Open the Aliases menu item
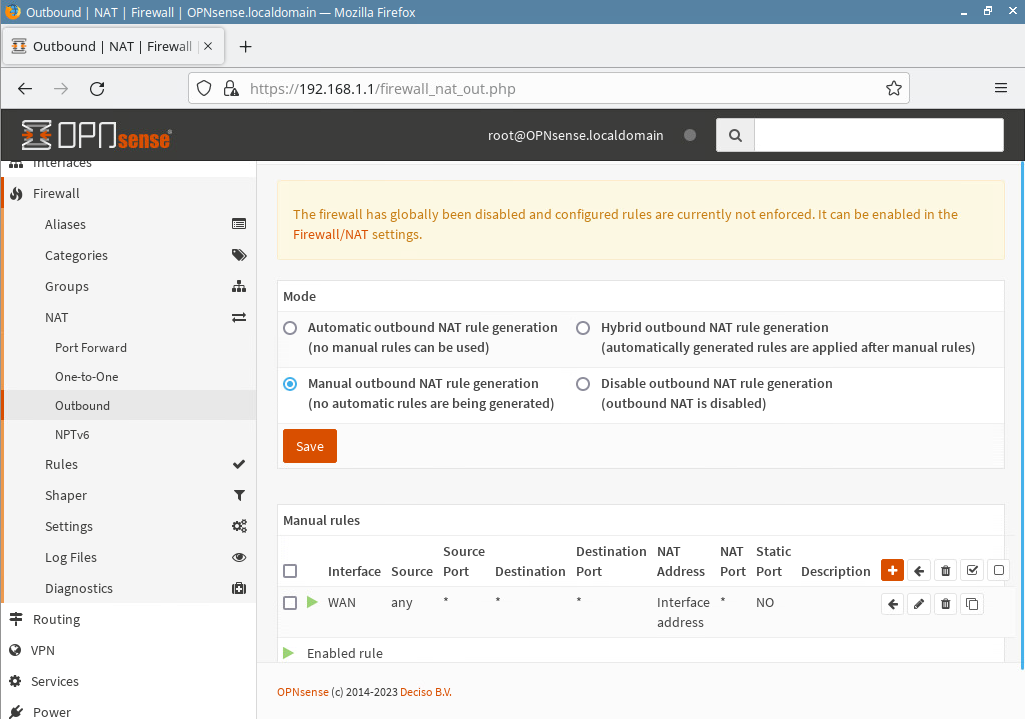1025x719 pixels. point(65,224)
